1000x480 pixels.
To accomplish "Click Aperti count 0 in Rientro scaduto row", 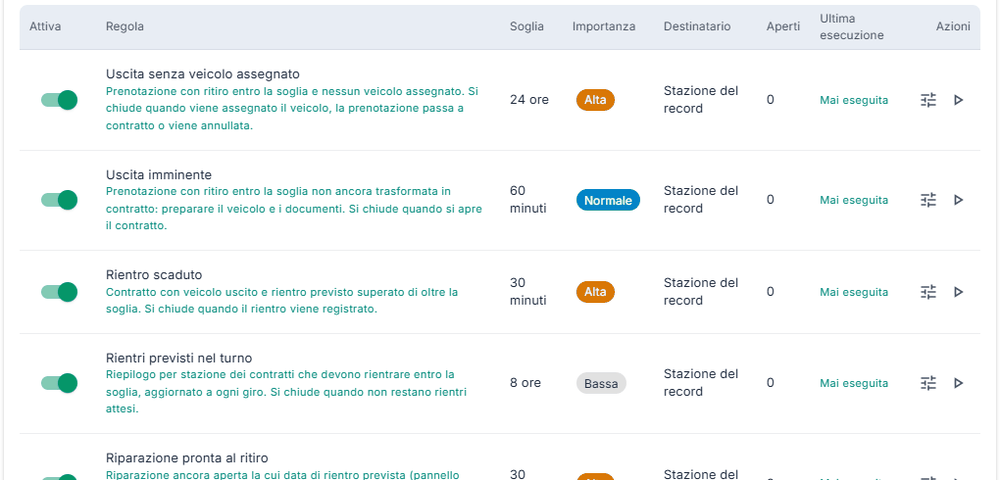I will point(770,292).
